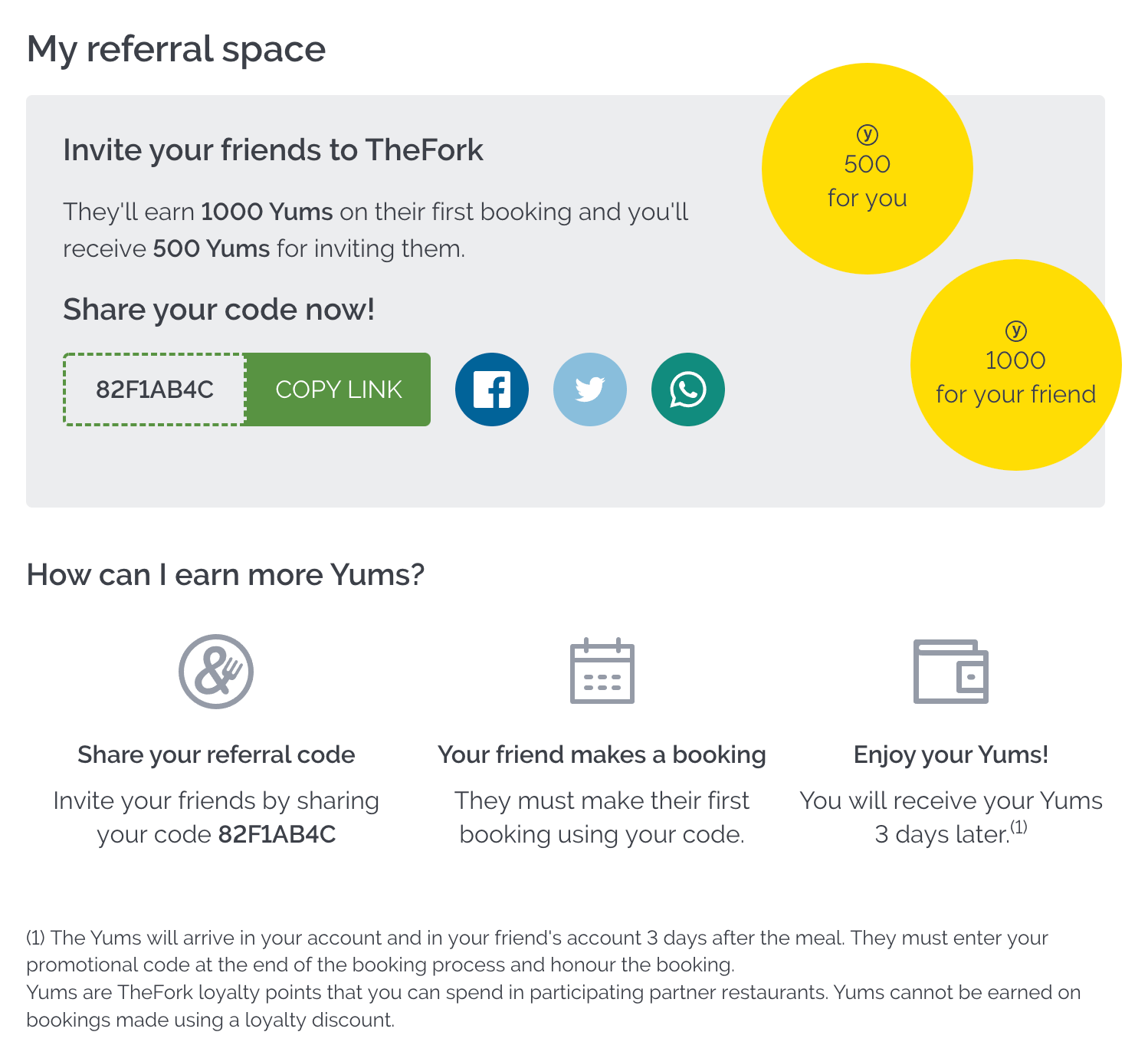Click the Yums symbol above 500
Viewport: 1148px width, 1055px height.
click(x=868, y=135)
